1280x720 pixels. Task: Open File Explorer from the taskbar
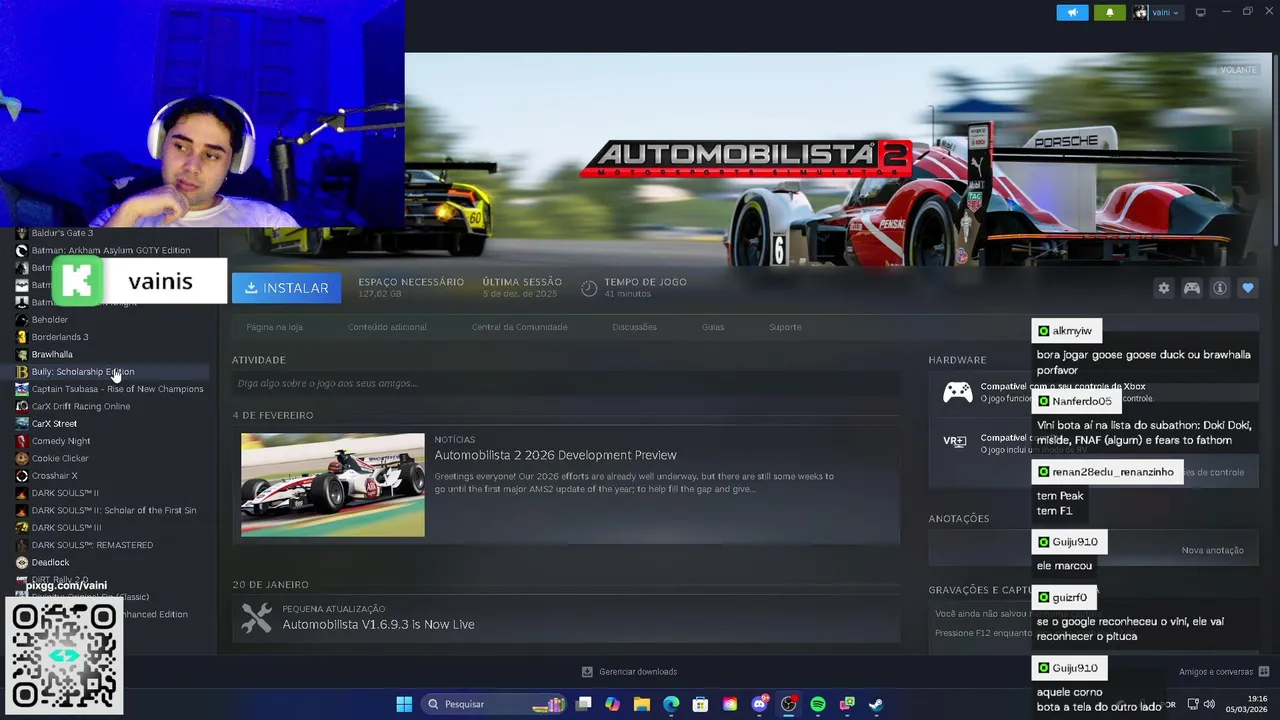point(642,704)
